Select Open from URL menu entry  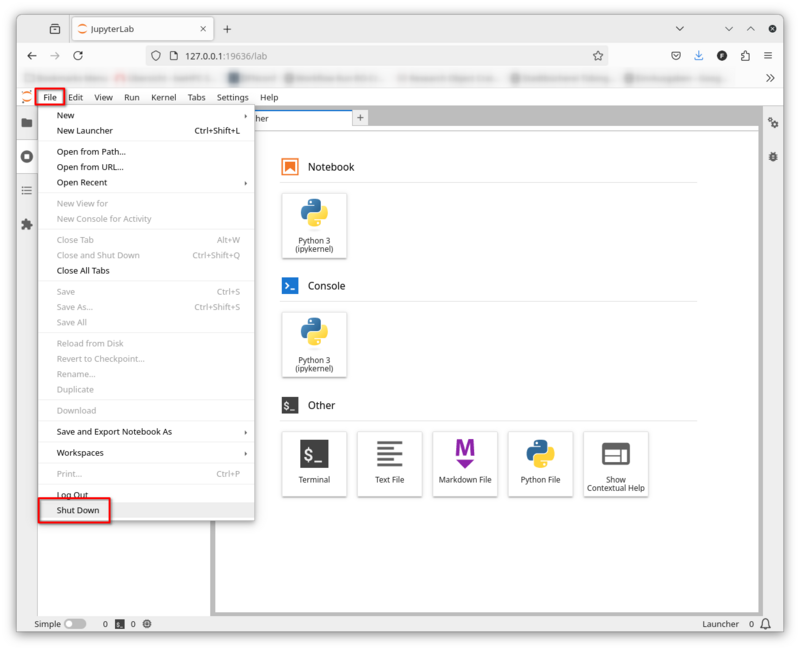coord(147,167)
